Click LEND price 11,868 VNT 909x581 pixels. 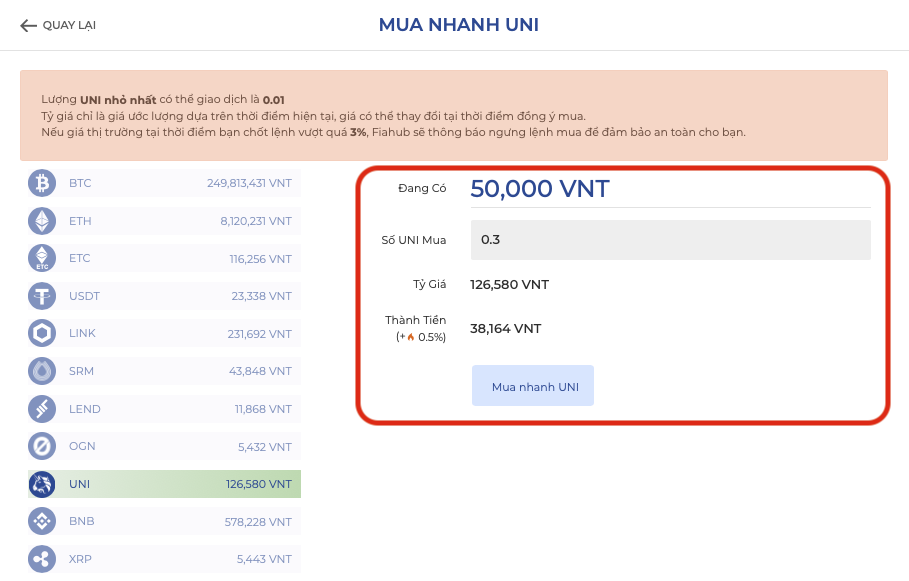tap(263, 409)
